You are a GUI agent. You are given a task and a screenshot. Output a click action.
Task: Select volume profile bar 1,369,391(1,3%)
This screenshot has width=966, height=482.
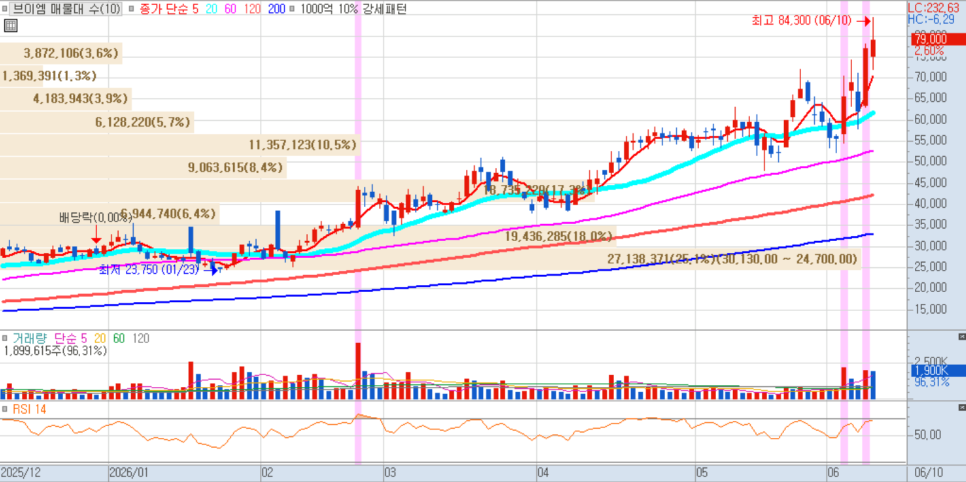49,76
